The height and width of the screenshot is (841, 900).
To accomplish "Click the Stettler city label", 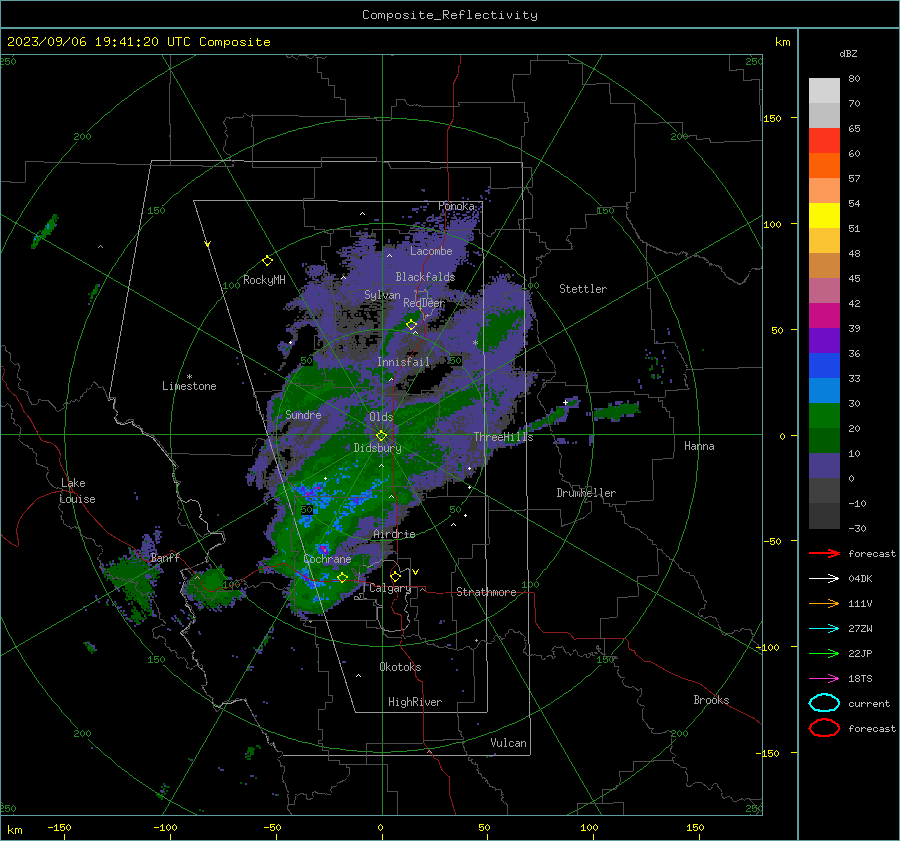I will coord(583,289).
